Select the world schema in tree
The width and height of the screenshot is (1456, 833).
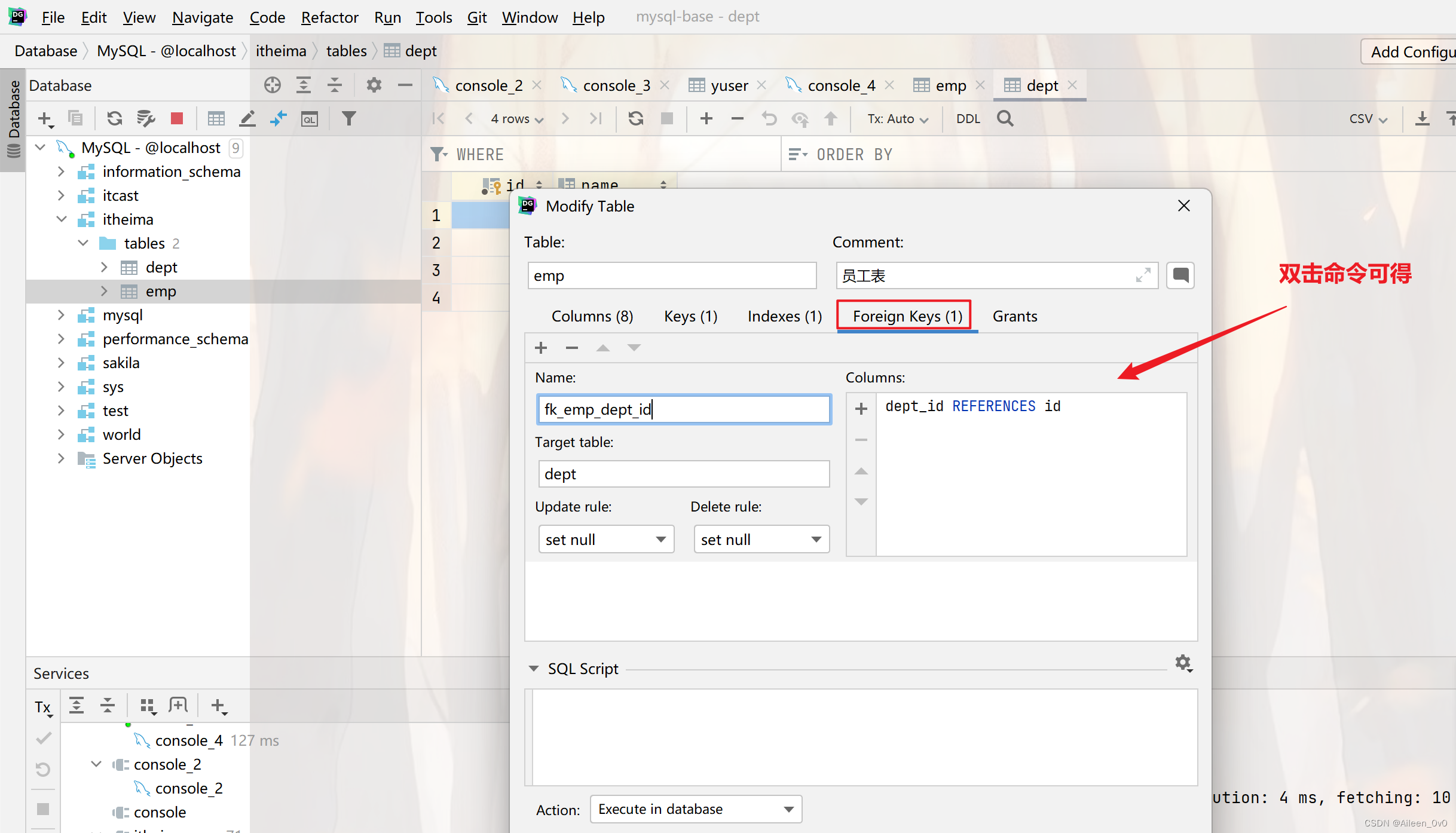tap(121, 434)
